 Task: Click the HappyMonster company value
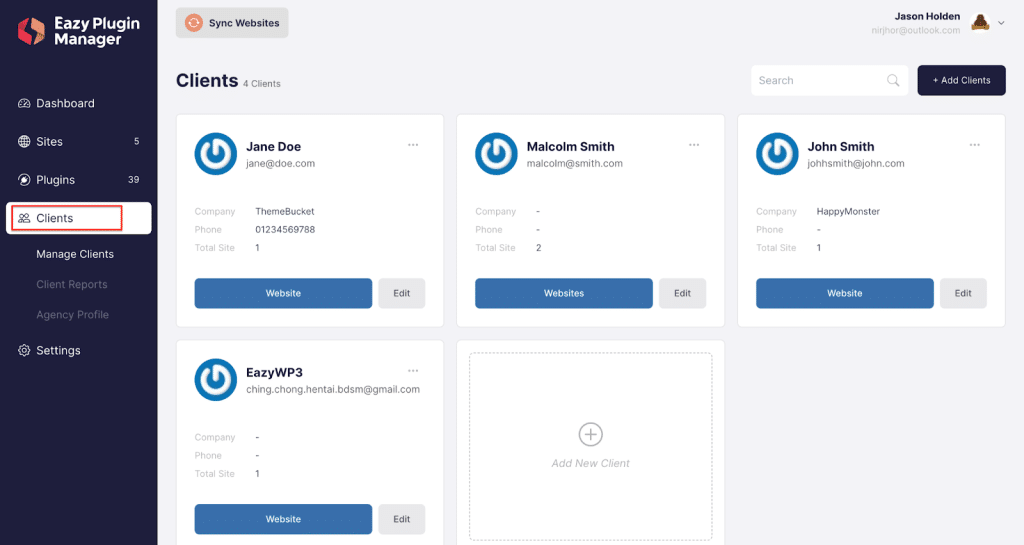848,211
